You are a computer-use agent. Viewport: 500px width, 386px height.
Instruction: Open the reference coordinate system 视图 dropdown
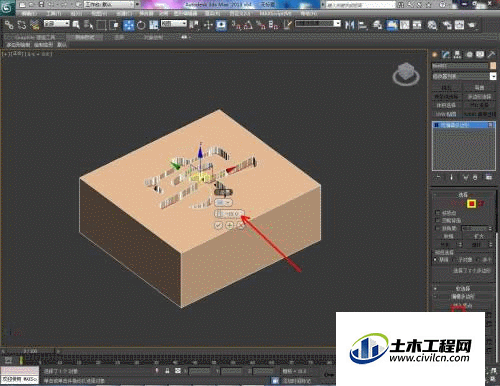174,24
